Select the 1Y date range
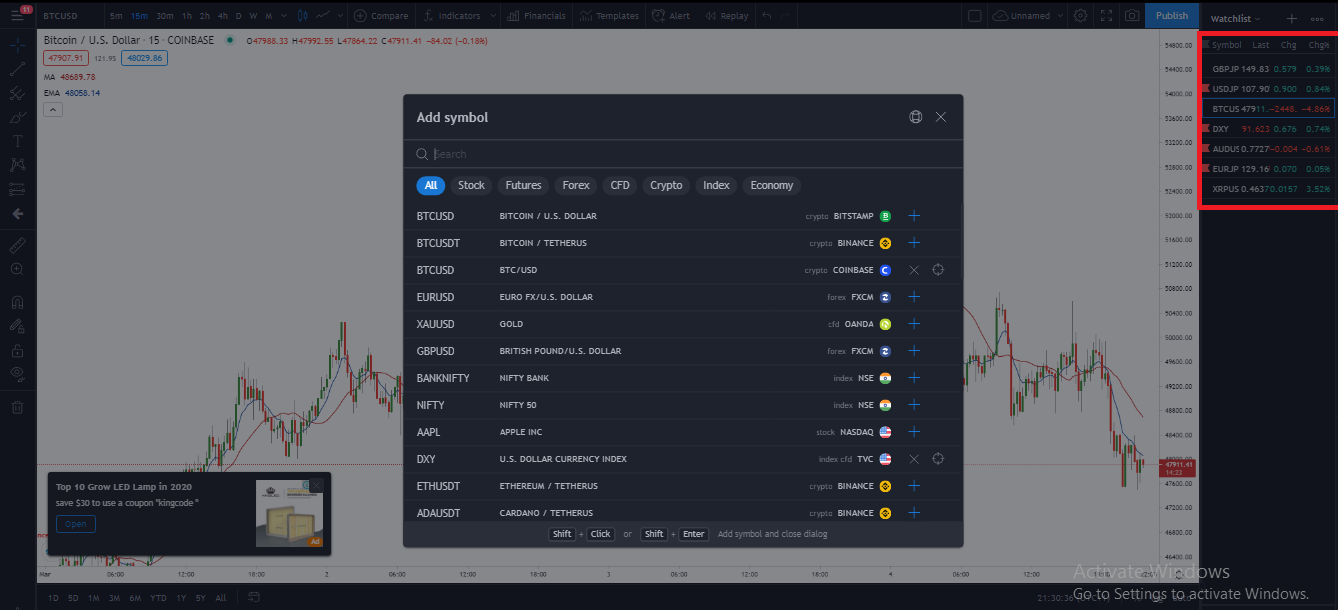 pos(181,598)
